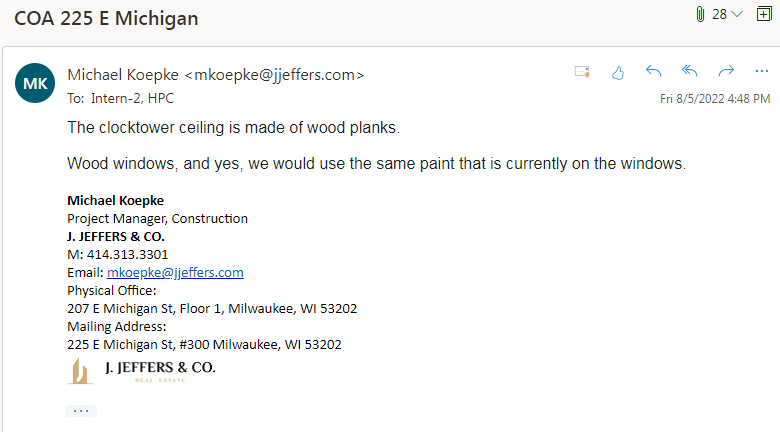The height and width of the screenshot is (432, 780).
Task: Click the clocktower ceiling message text
Action: point(234,128)
